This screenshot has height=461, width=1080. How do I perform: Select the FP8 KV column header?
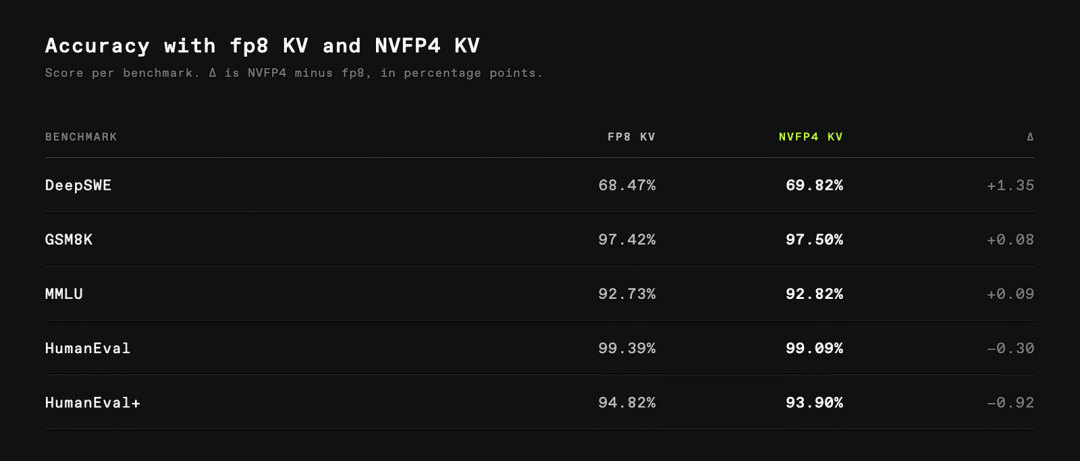[631, 136]
